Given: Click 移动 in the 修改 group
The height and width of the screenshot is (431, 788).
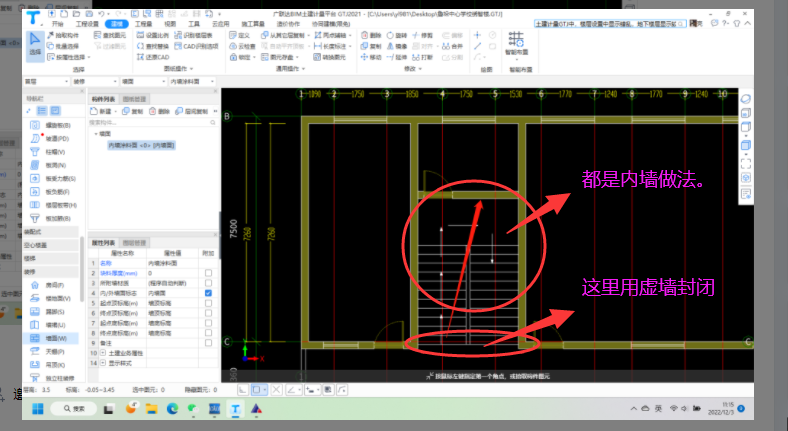Looking at the screenshot, I should point(371,57).
